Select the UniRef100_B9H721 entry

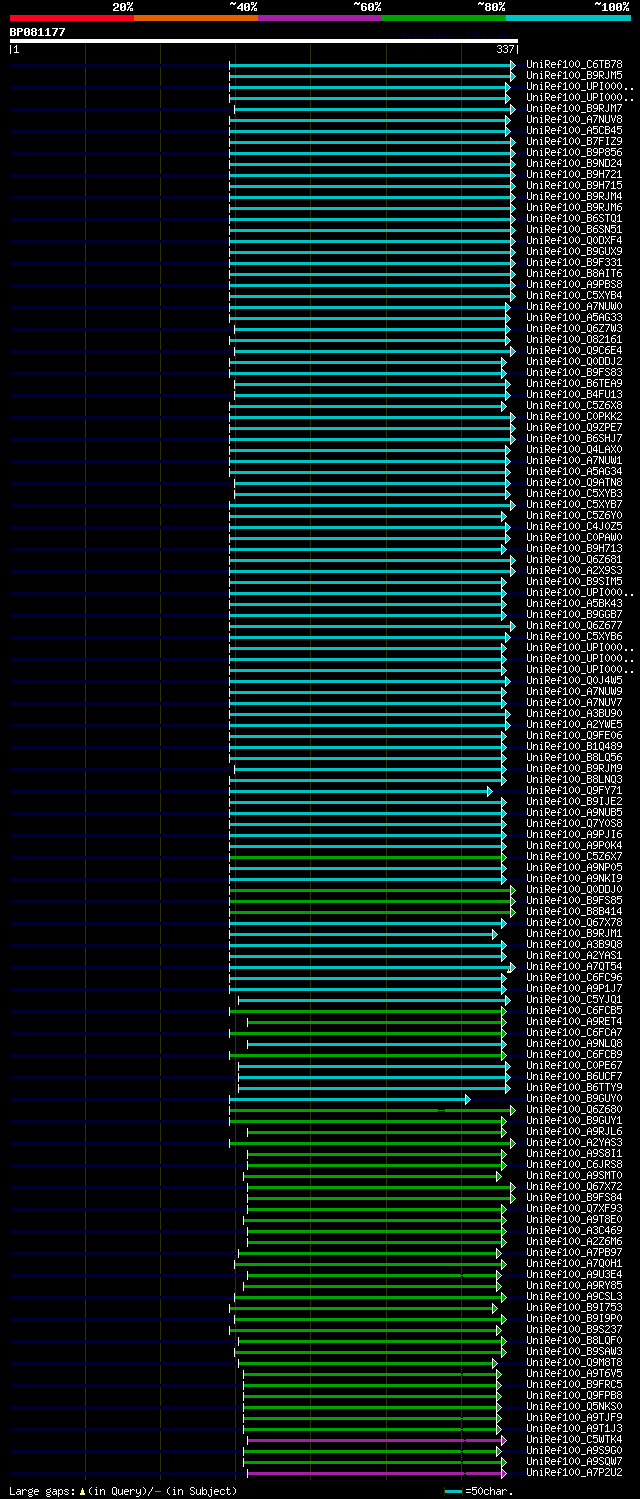[574, 174]
